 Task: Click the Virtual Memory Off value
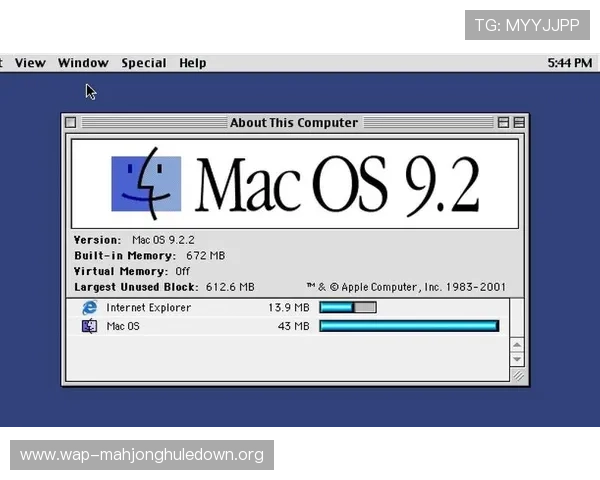(183, 271)
